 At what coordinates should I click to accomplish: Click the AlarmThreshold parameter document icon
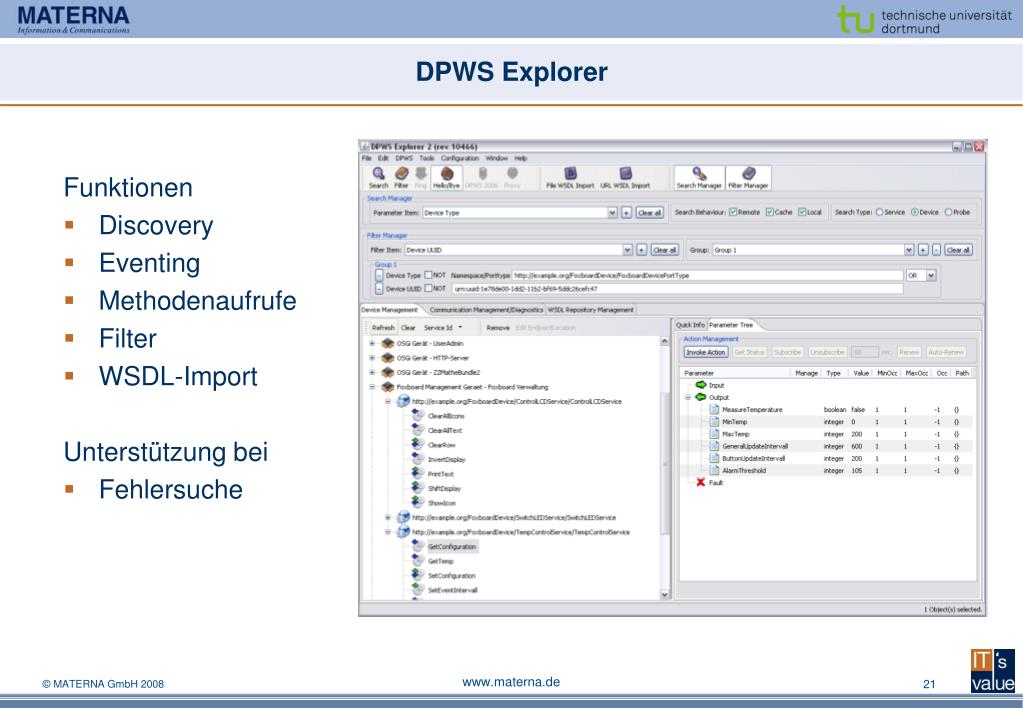pyautogui.click(x=714, y=470)
